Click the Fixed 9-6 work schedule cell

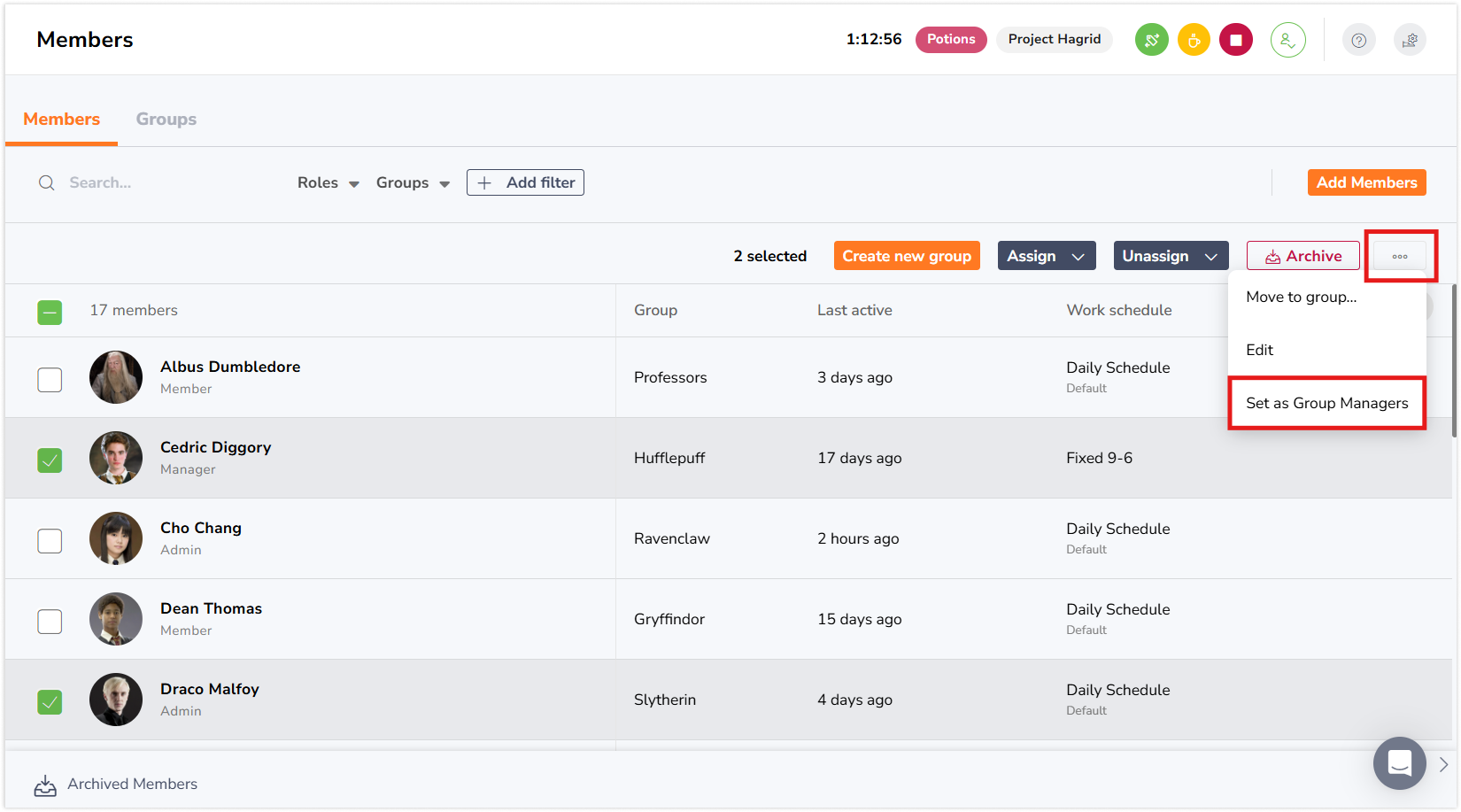pos(1099,458)
